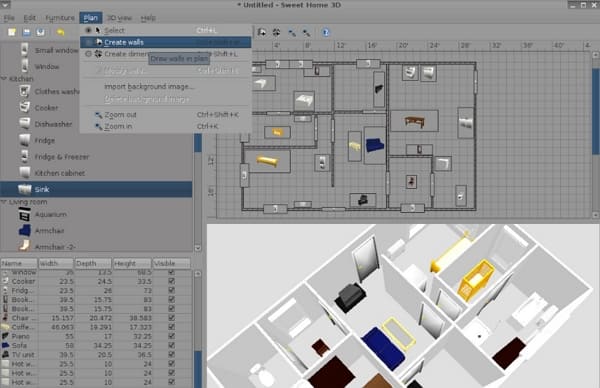Image resolution: width=600 pixels, height=388 pixels.
Task: Select the blue sofa in the 2D plan
Action: click(x=375, y=146)
